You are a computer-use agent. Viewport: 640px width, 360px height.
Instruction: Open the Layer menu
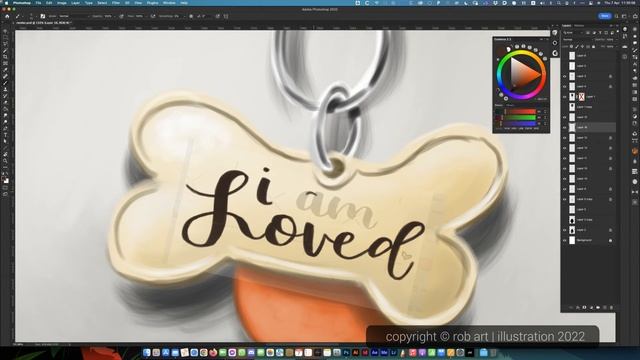point(76,3)
